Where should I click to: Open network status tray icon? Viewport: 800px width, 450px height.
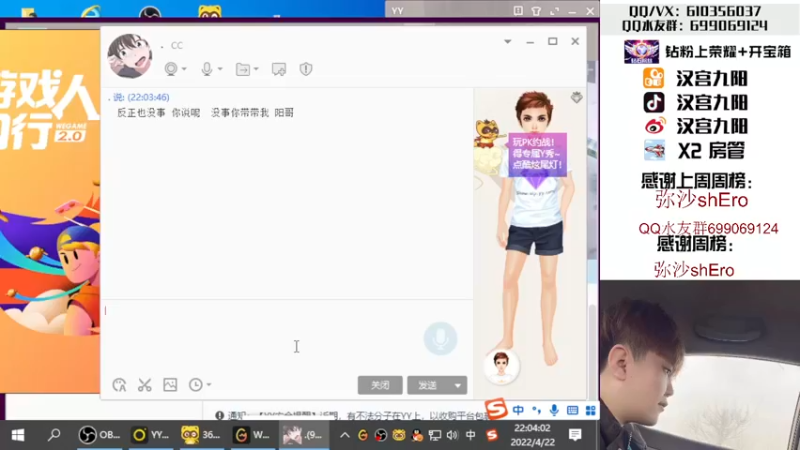point(435,435)
